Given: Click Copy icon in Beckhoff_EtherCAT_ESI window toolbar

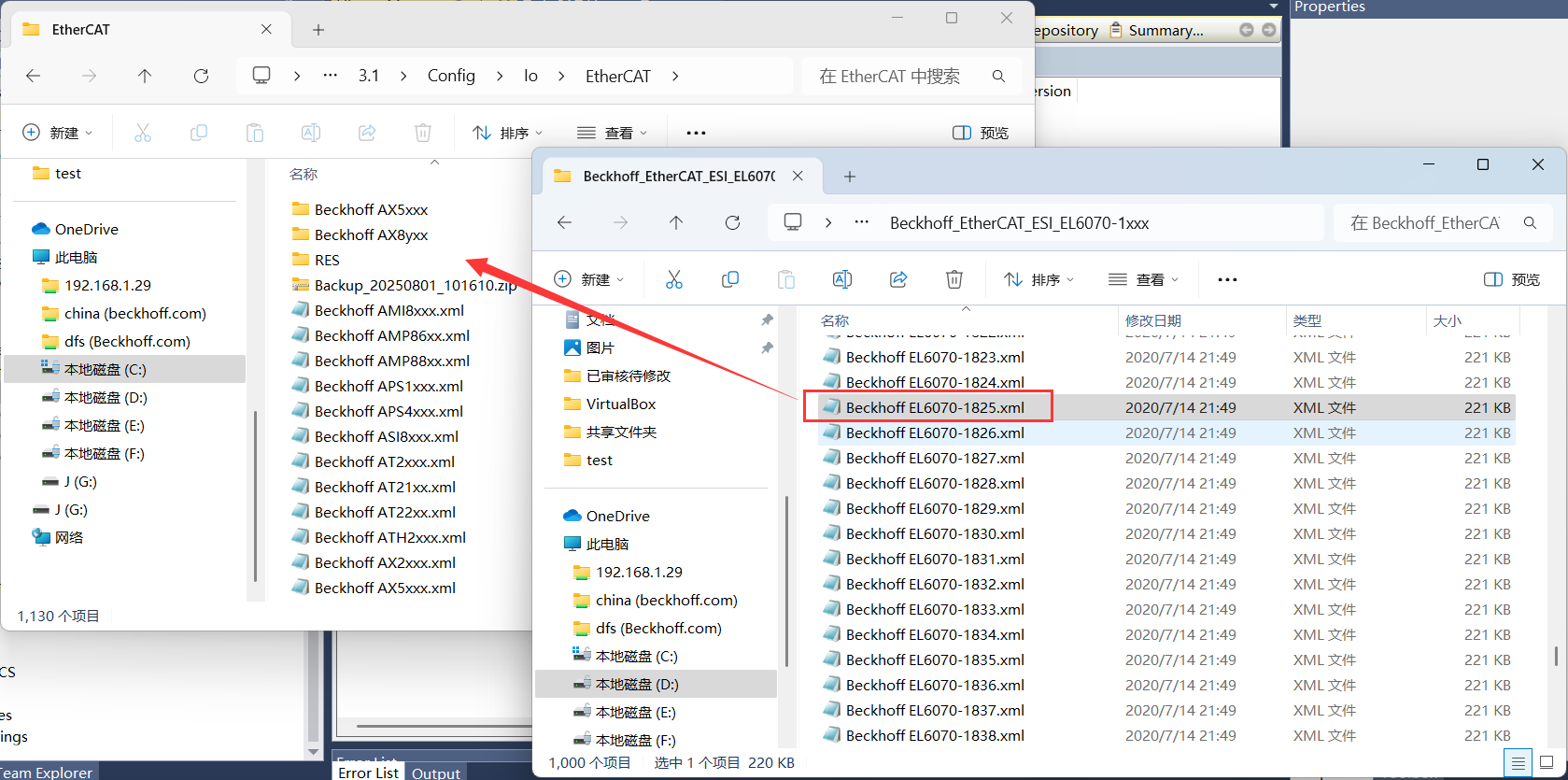Looking at the screenshot, I should click(730, 279).
